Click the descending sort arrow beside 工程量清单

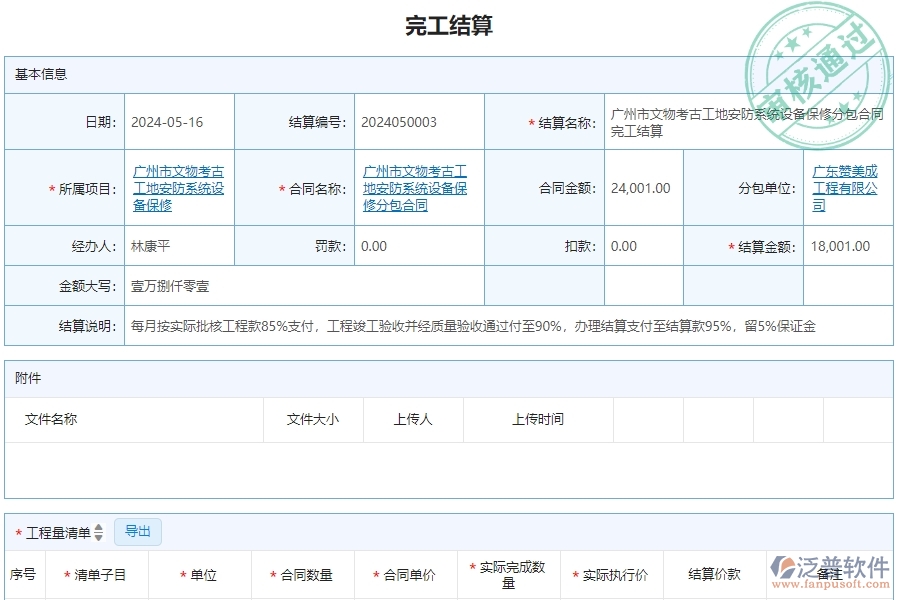[x=97, y=536]
